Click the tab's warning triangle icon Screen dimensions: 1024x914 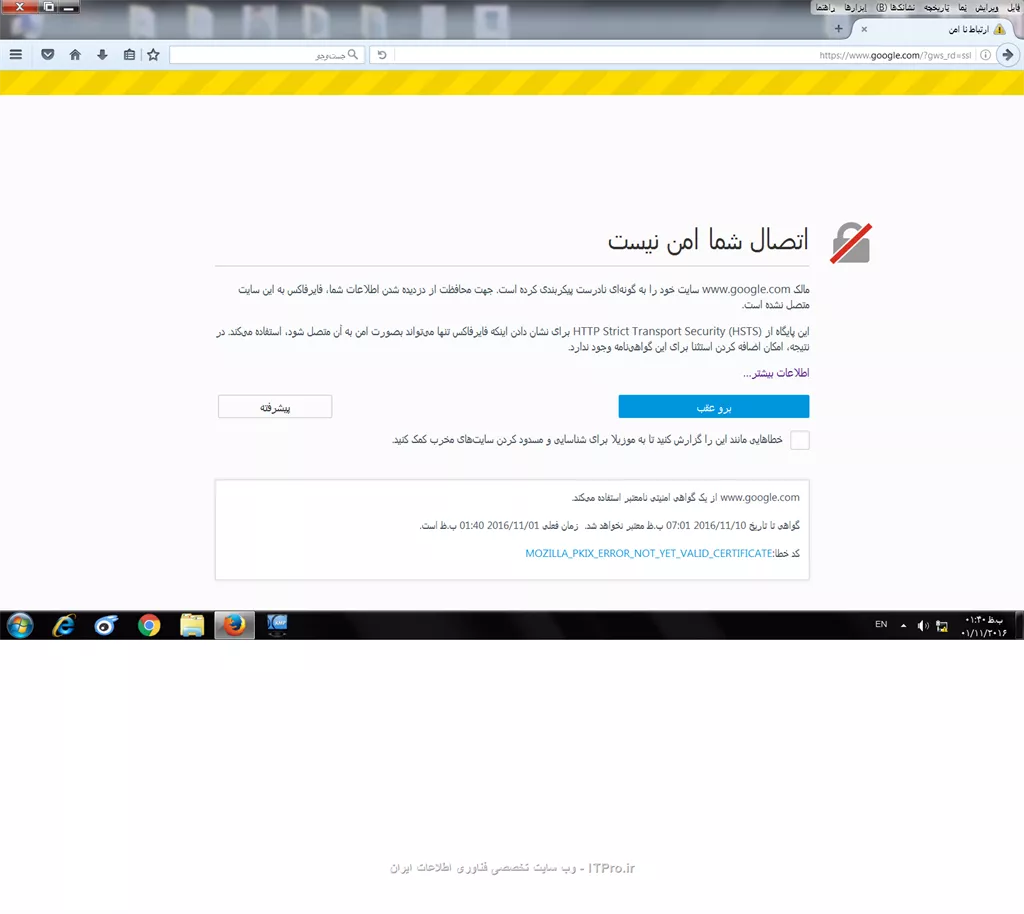click(999, 29)
